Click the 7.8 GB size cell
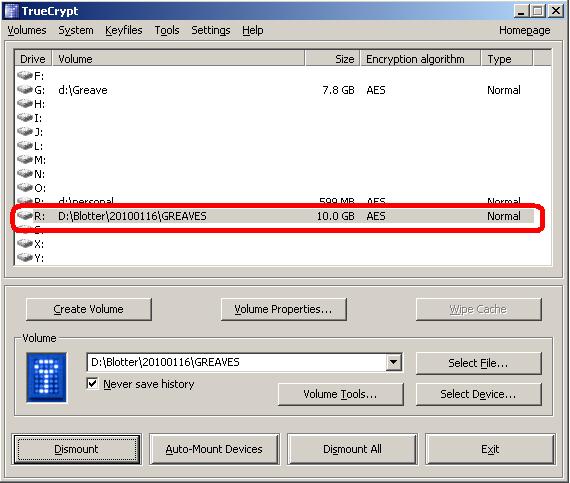The width and height of the screenshot is (570, 483). pos(338,90)
